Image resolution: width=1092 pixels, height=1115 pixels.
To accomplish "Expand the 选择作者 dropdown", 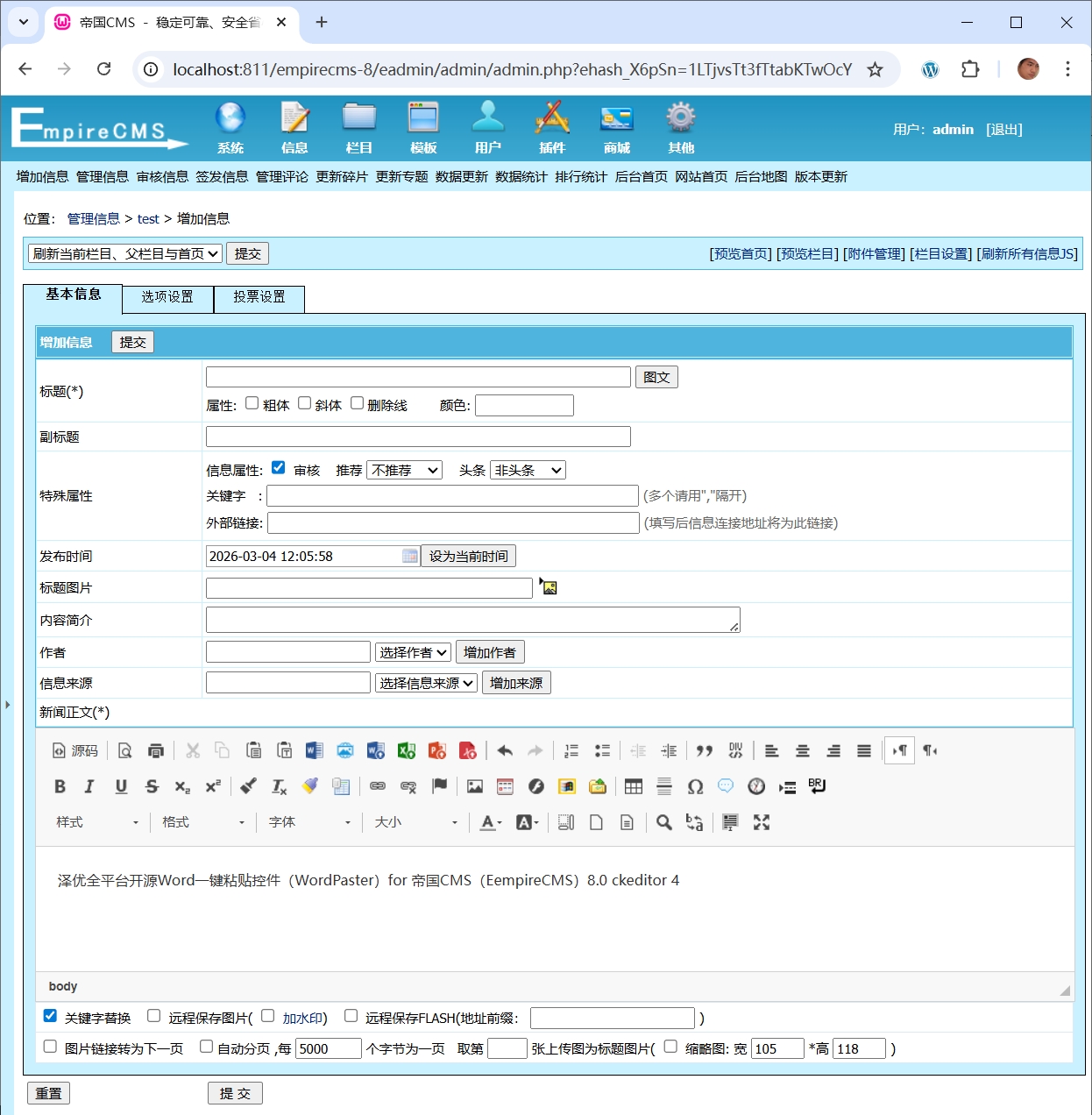I will [413, 652].
